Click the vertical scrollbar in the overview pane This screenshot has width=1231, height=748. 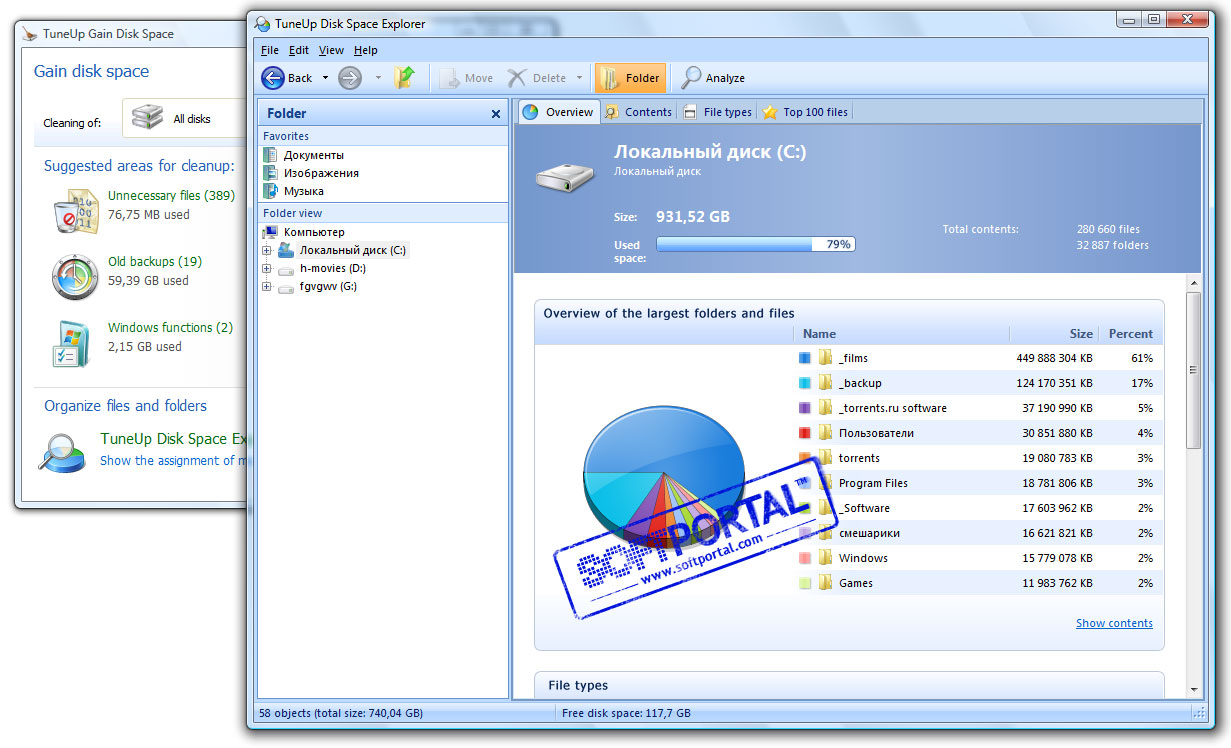1193,370
